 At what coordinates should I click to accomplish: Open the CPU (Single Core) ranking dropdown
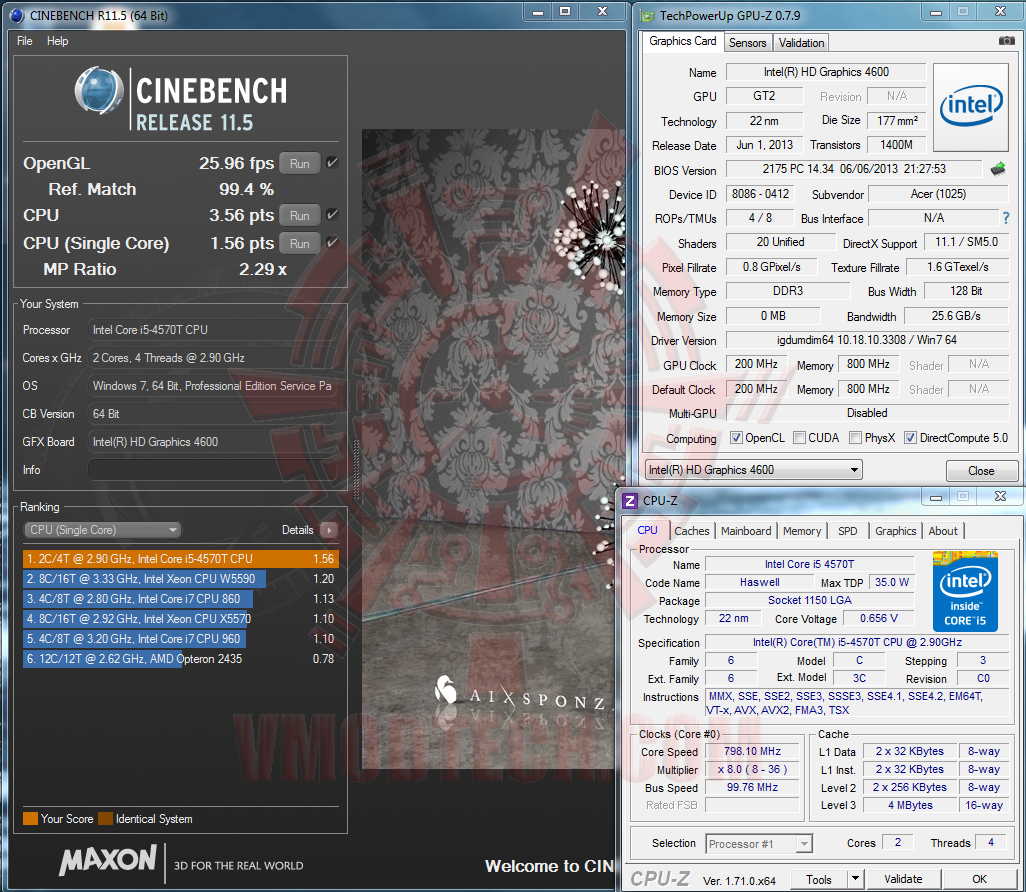click(103, 530)
